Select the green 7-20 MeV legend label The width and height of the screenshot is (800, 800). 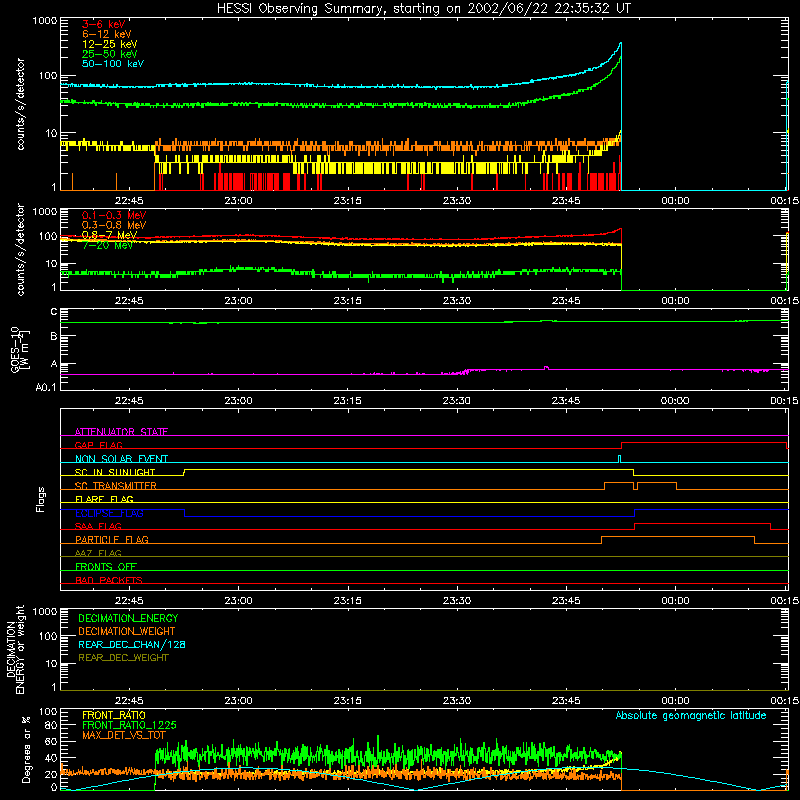click(x=107, y=245)
